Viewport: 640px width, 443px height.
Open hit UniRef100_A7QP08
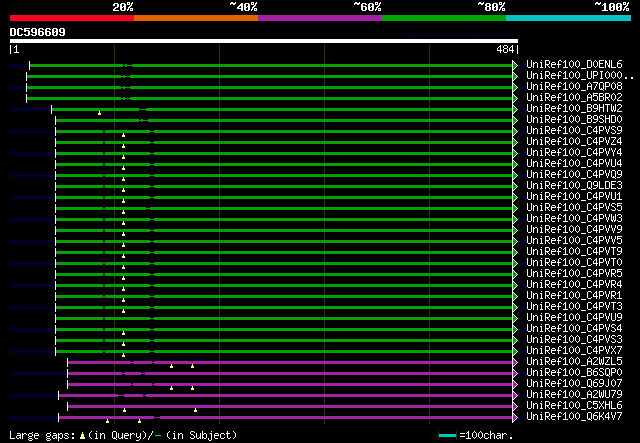(574, 87)
